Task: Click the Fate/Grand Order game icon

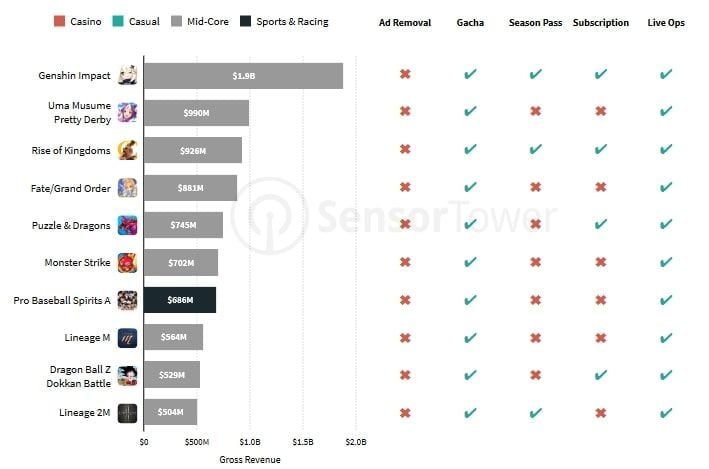Action: [128, 188]
